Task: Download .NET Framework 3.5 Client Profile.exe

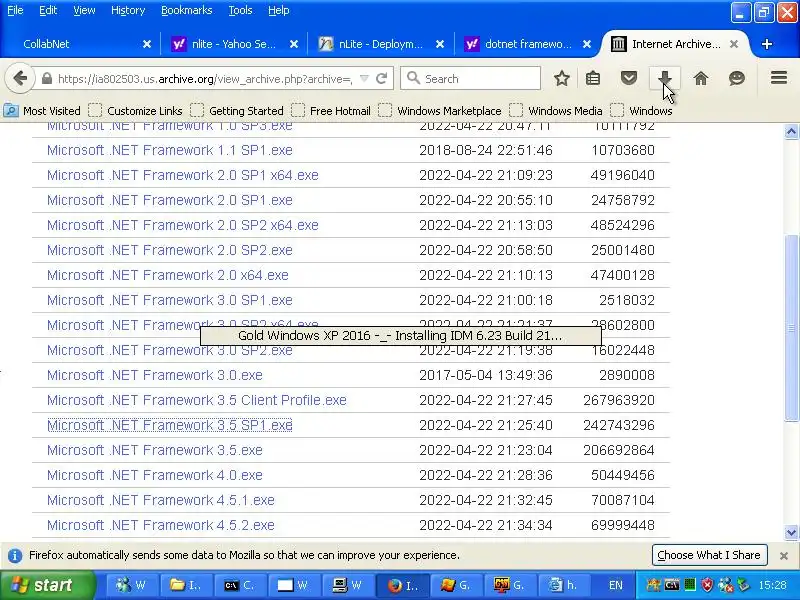Action: pos(196,400)
